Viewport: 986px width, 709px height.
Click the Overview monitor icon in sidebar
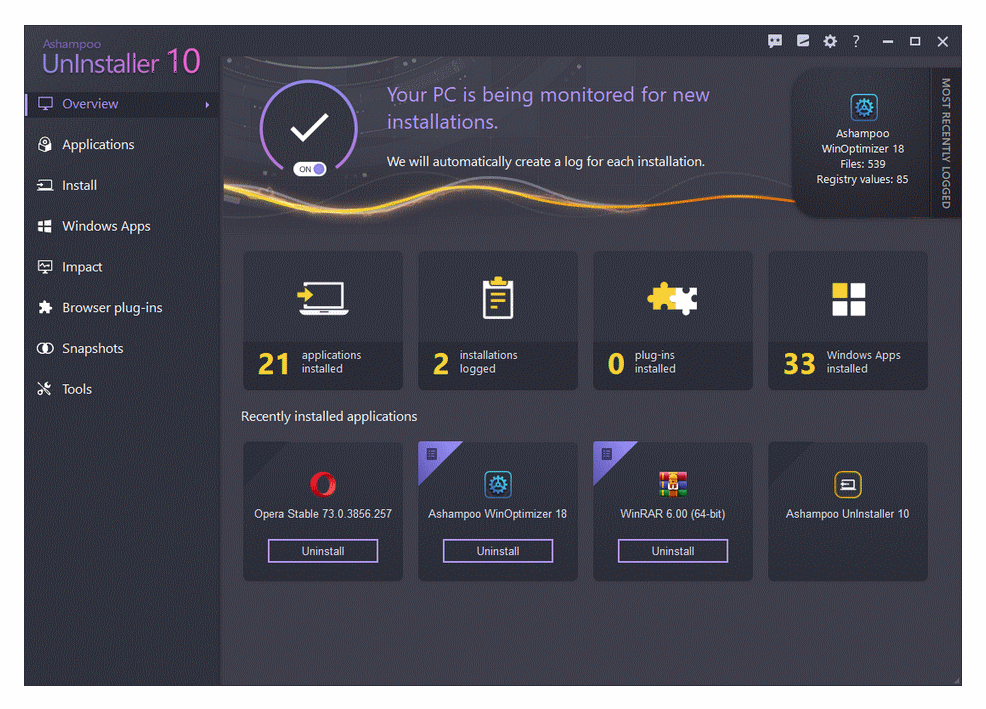[45, 104]
